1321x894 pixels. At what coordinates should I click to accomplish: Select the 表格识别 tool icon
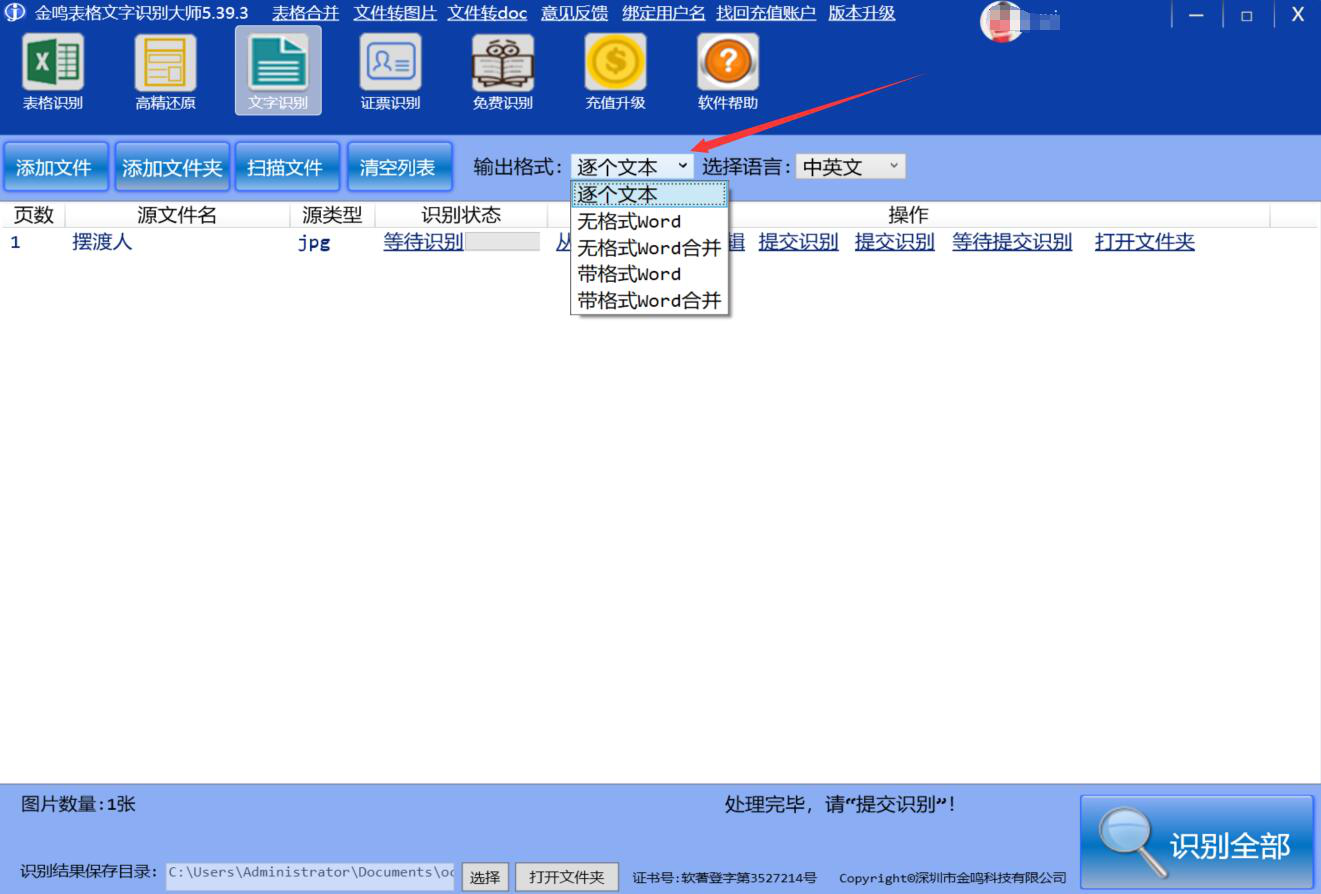(x=52, y=70)
